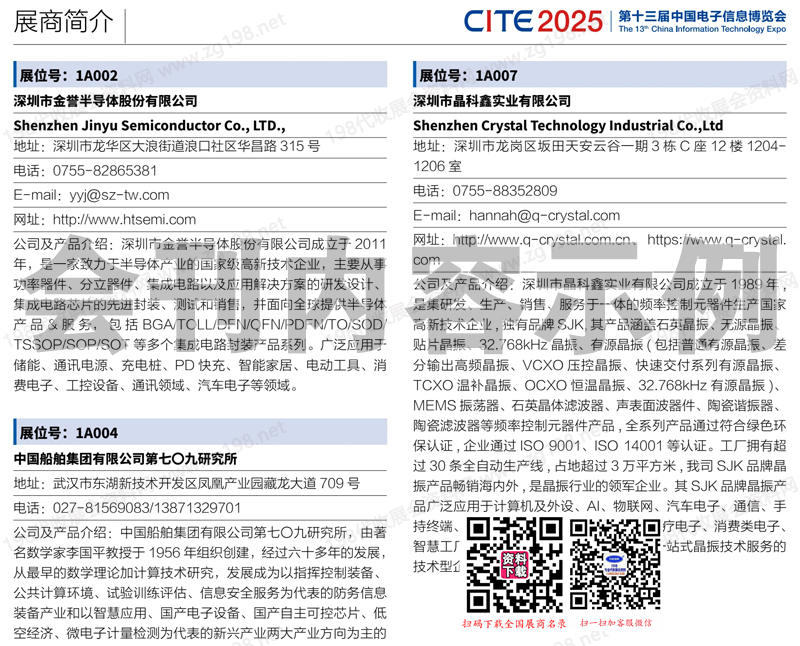This screenshot has height=646, width=800.
Task: Select the booth number 1A007 header
Action: coord(469,75)
